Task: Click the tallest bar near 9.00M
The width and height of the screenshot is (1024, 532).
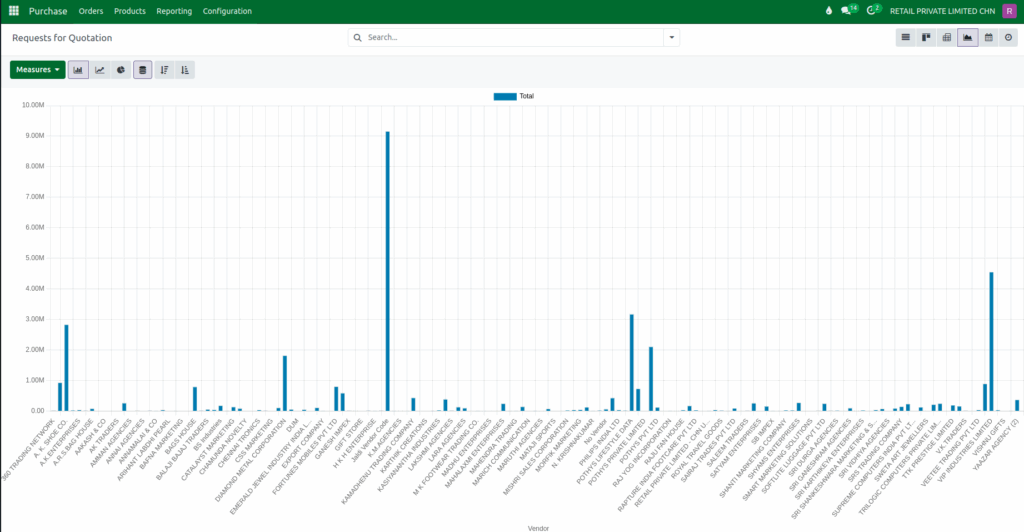Action: (387, 271)
